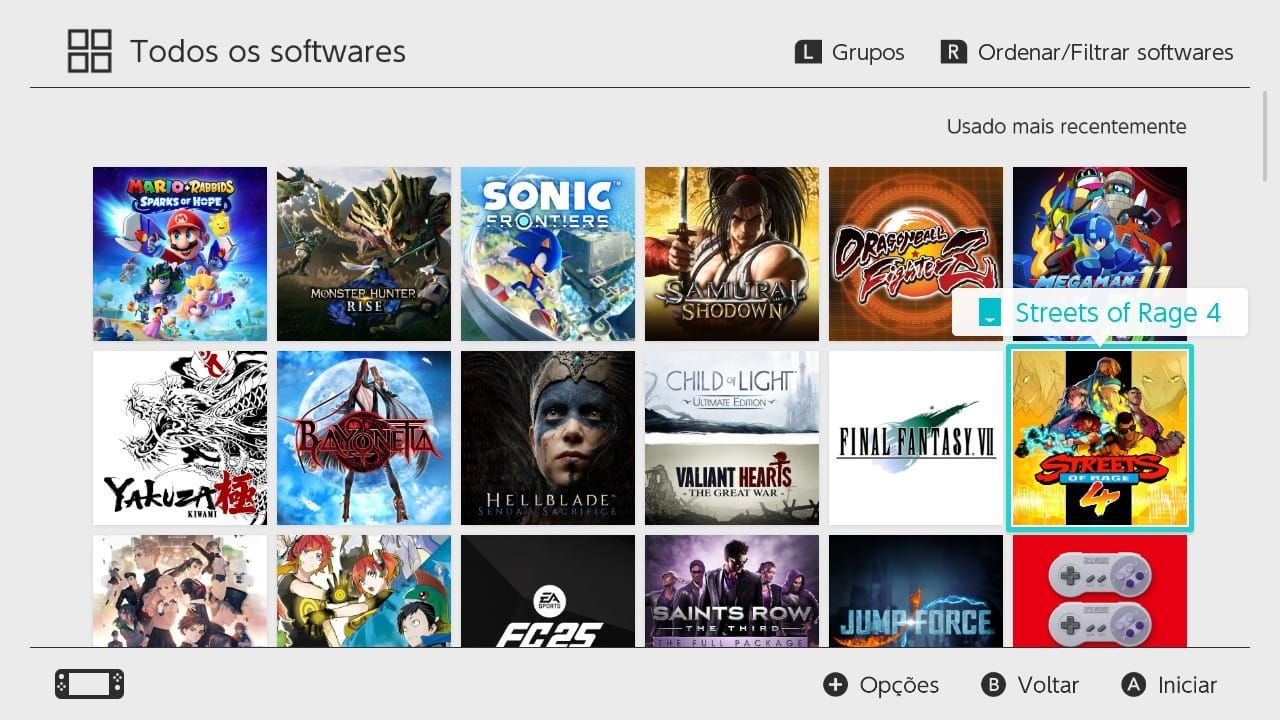Open Grupos with the L button
Screen dimensions: 1280x720
849,52
